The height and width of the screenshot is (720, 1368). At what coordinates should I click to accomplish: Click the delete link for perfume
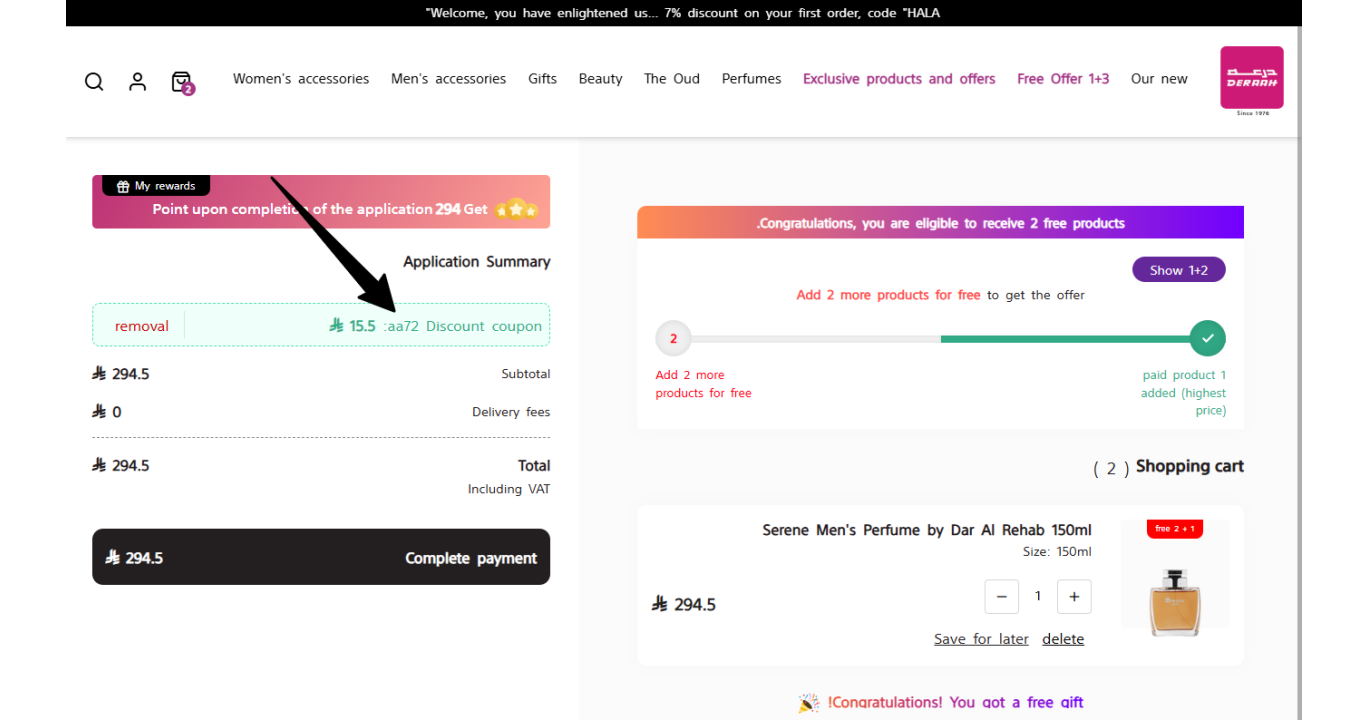click(1063, 639)
